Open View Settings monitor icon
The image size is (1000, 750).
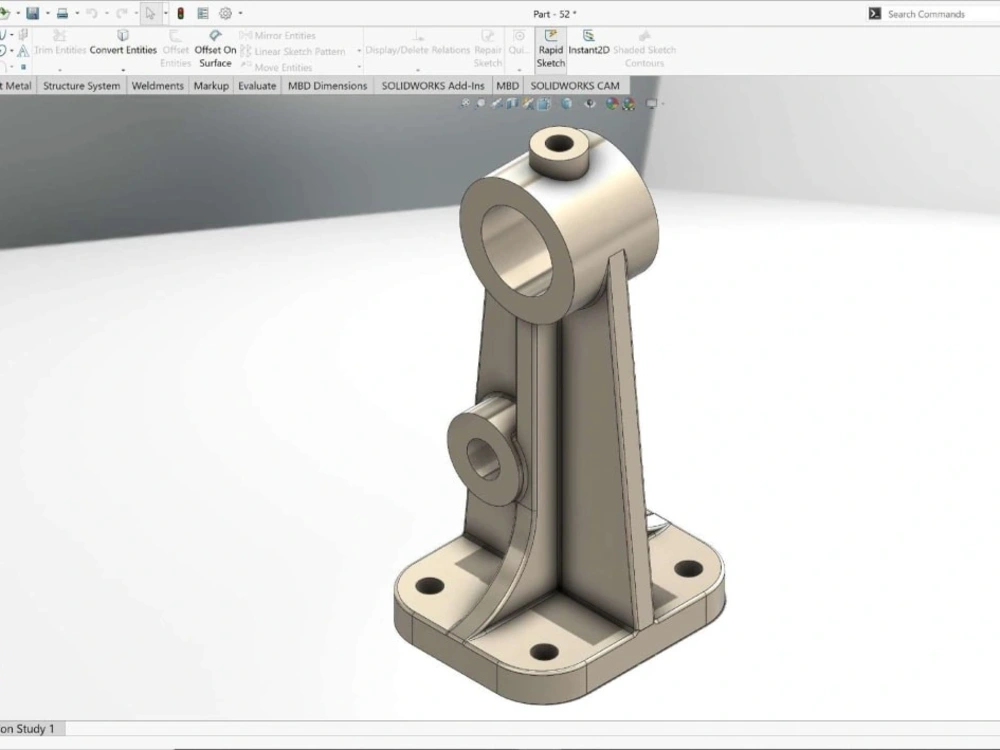(651, 103)
